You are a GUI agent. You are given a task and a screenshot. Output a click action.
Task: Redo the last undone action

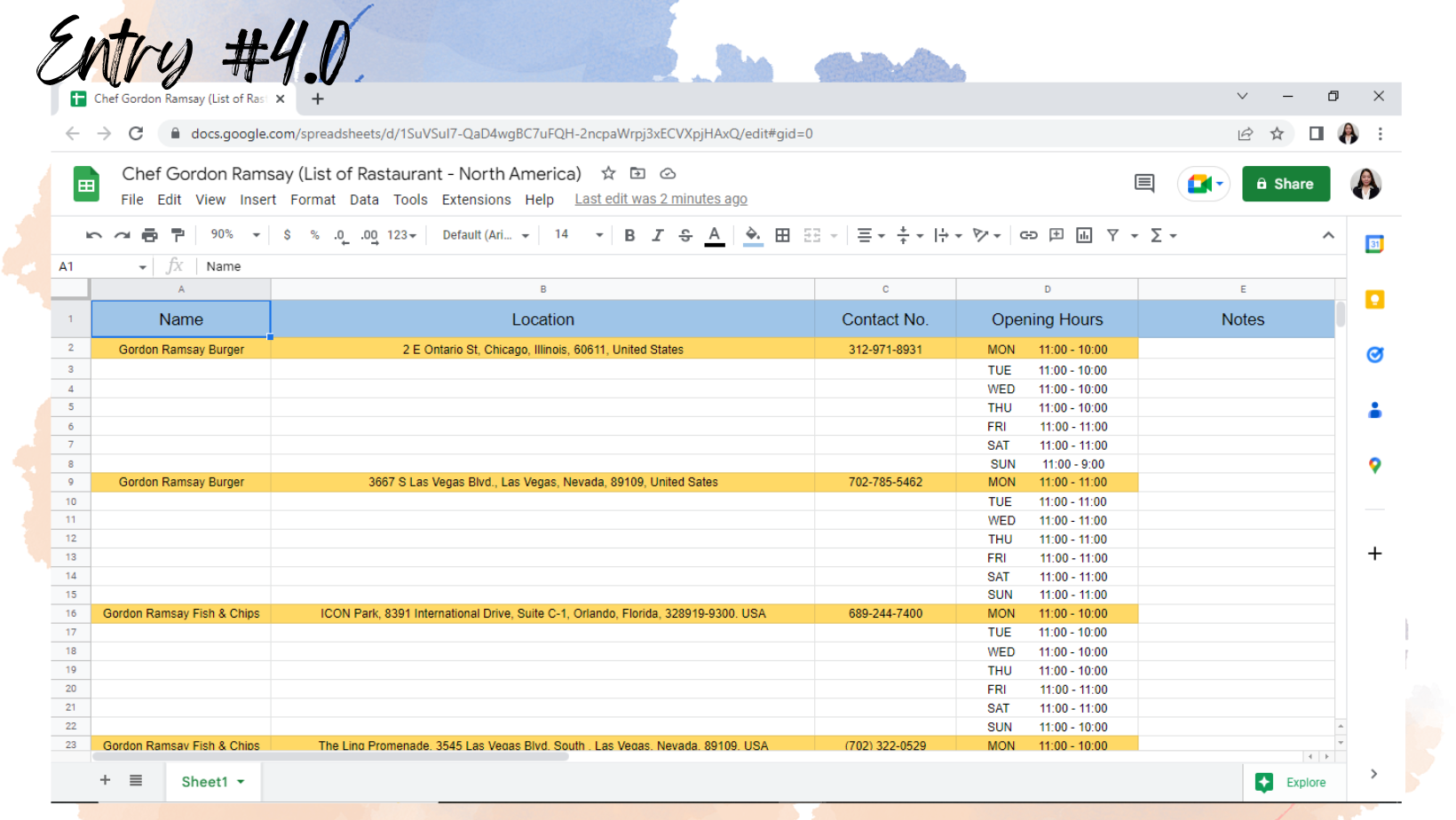coord(122,235)
